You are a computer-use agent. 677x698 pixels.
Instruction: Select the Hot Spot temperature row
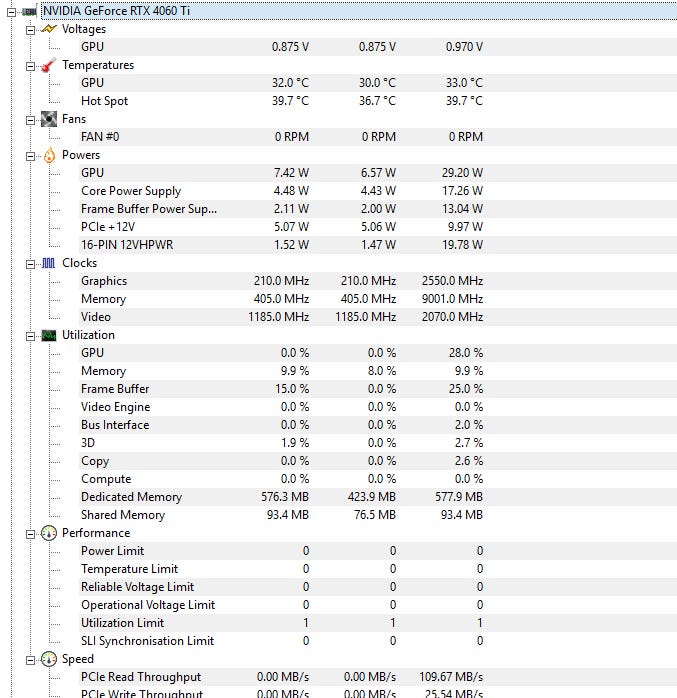coord(378,101)
